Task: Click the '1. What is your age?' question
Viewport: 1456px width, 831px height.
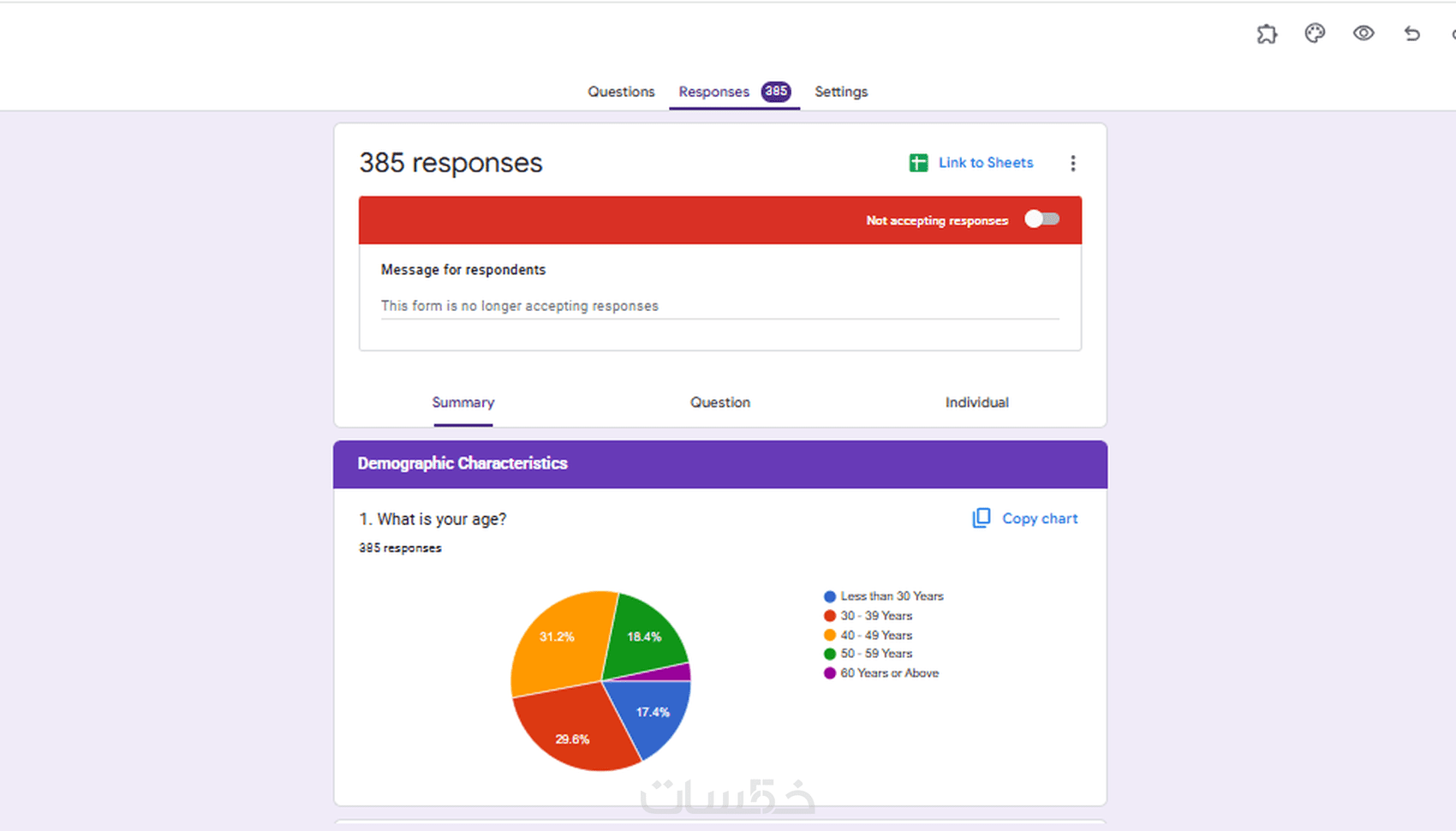Action: click(x=433, y=519)
